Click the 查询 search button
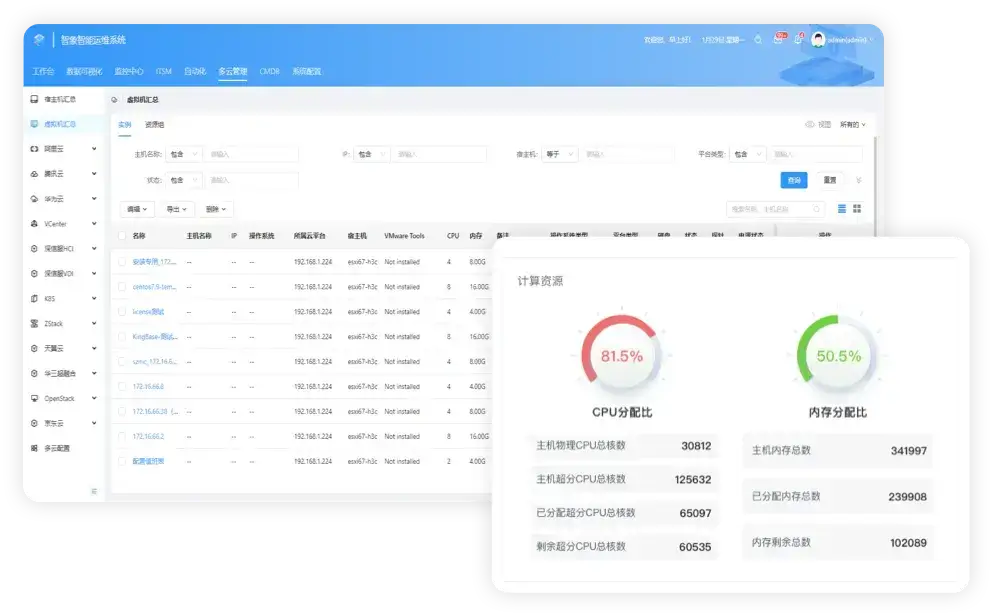The width and height of the screenshot is (992, 616). coord(794,182)
